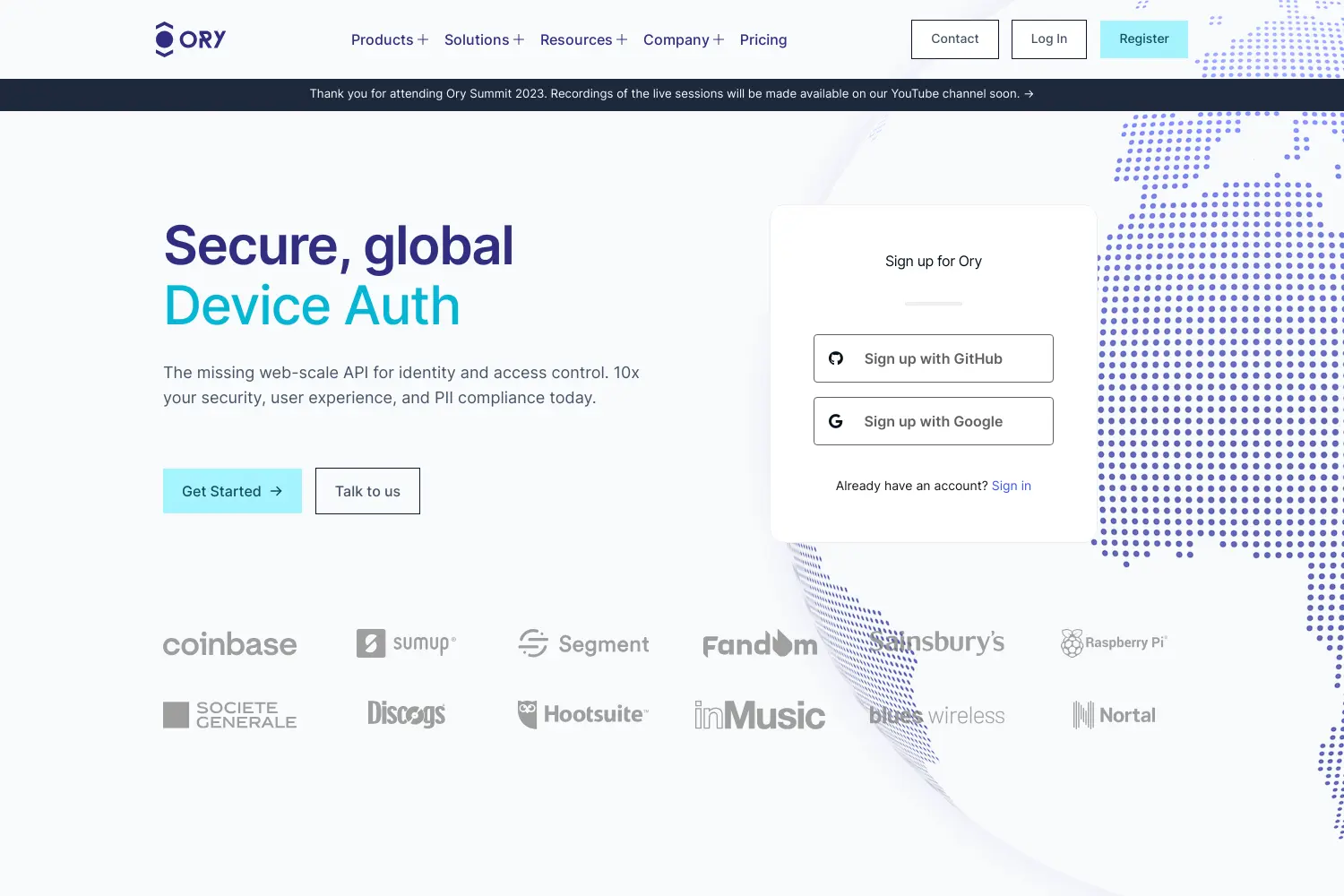Image resolution: width=1344 pixels, height=896 pixels.
Task: Click the Sainsbury's logo
Action: coord(936,642)
